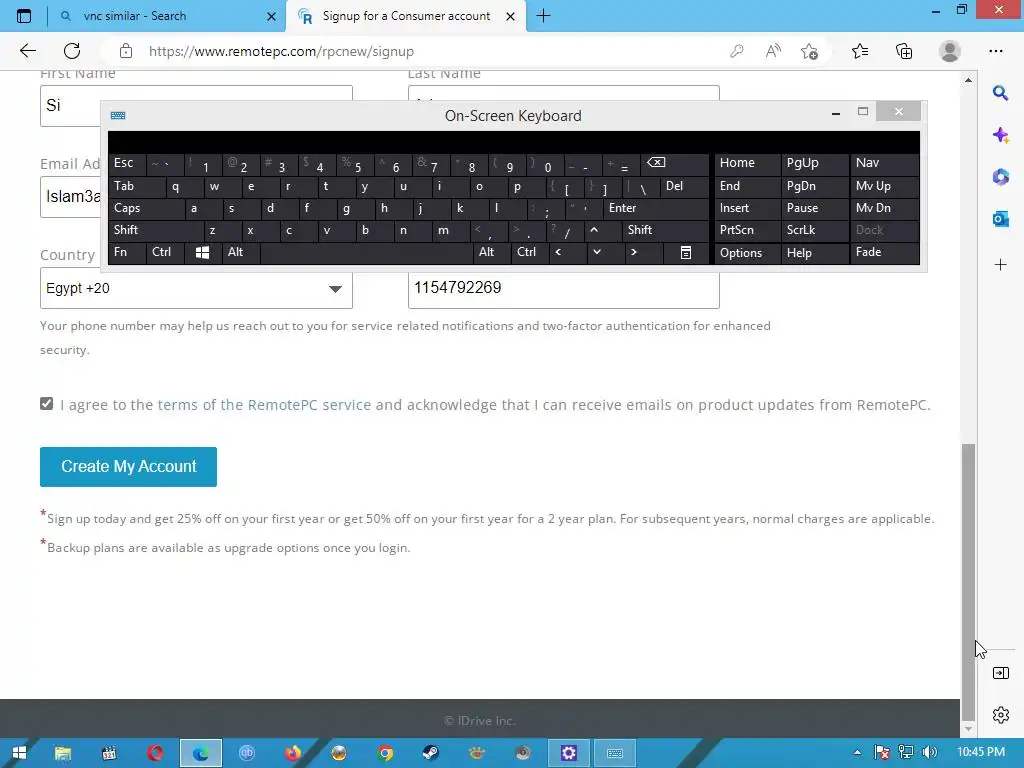
Task: Close the vnc similar - Search tab
Action: tap(272, 16)
